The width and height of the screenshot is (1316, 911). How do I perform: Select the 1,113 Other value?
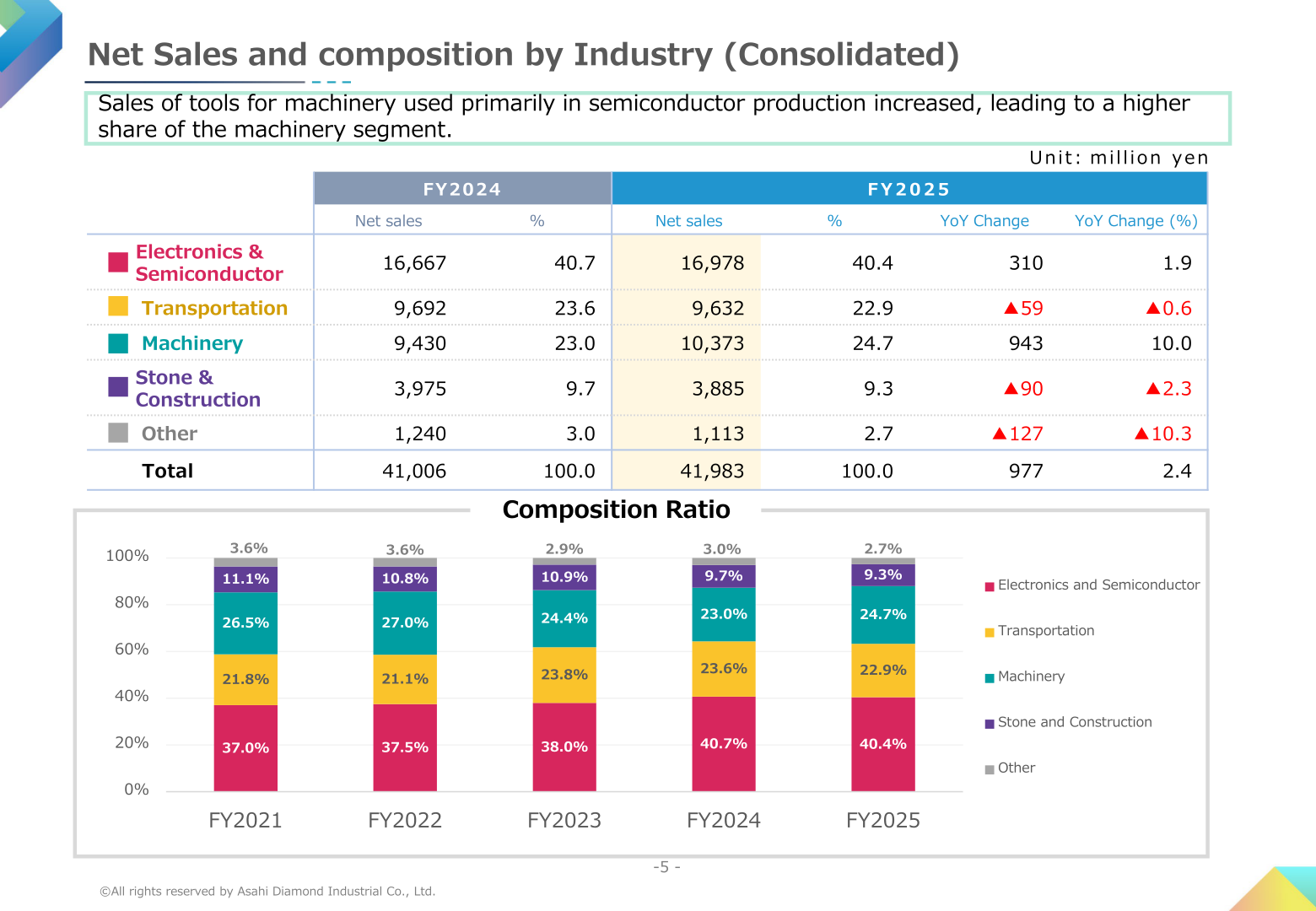coord(718,434)
